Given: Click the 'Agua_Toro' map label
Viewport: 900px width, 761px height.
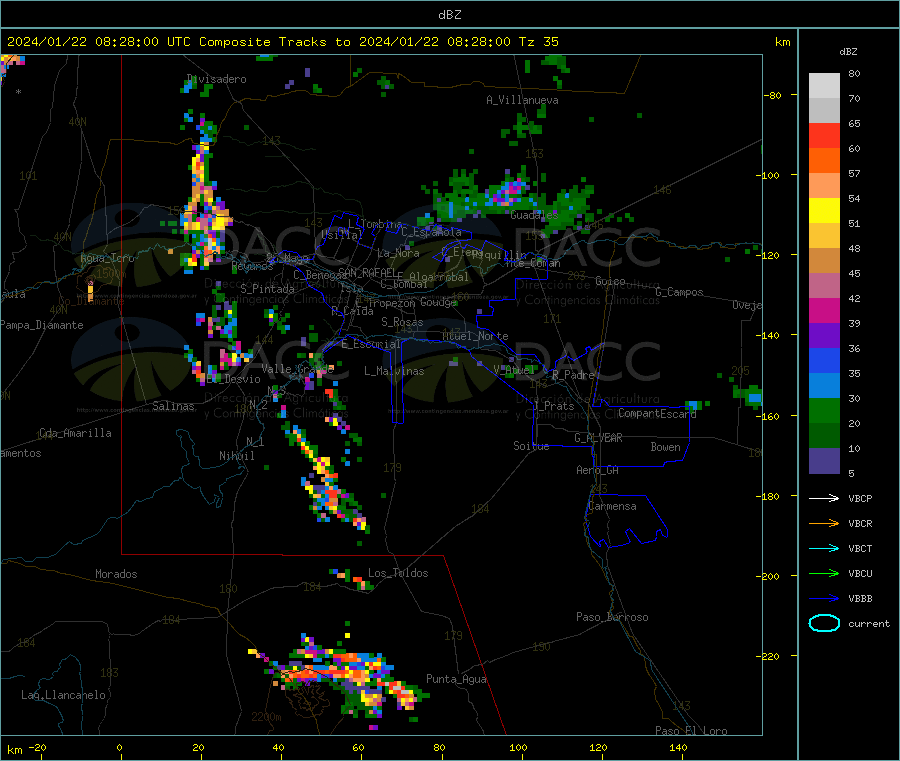Looking at the screenshot, I should click(107, 258).
